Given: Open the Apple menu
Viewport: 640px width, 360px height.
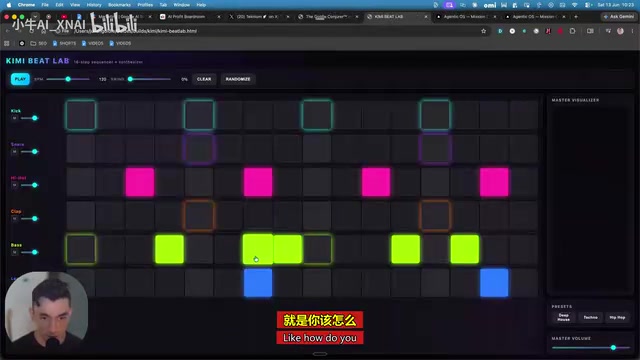Looking at the screenshot, I should pos(9,5).
